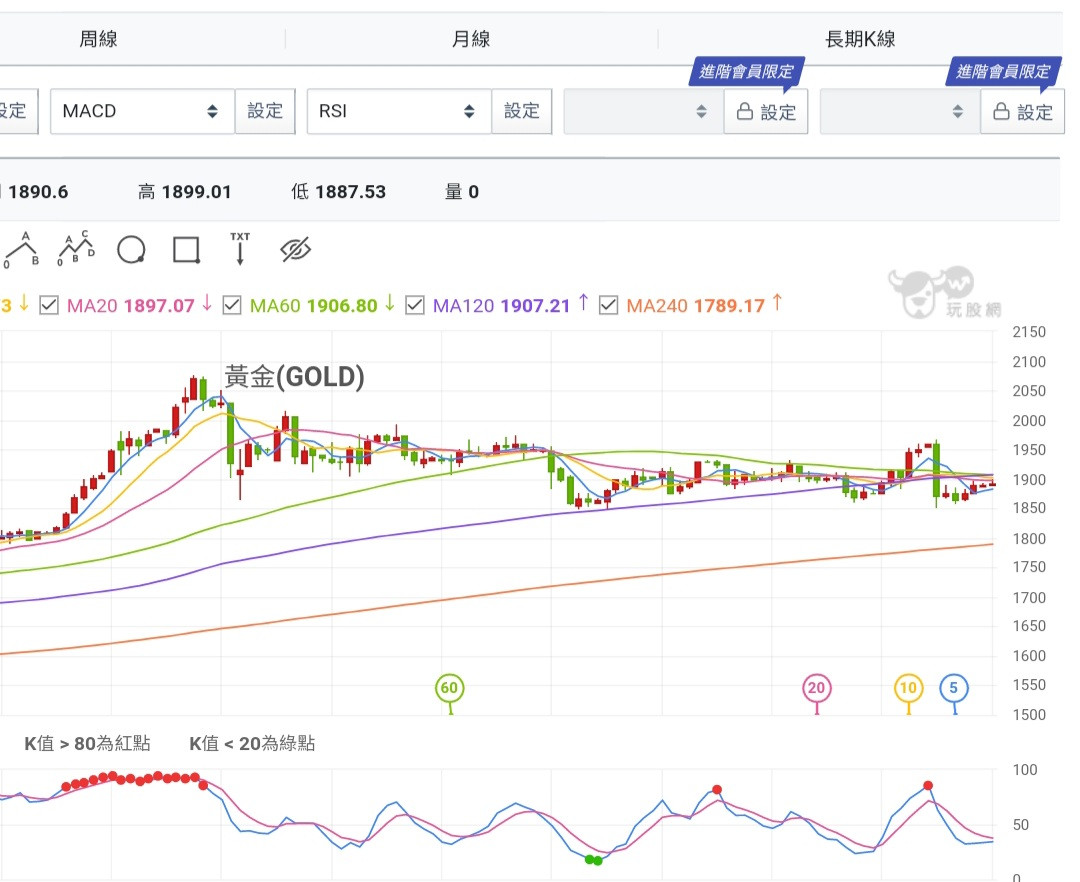Select the TXT text annotation tool
Viewport: 1080px width, 882px height.
[240, 249]
